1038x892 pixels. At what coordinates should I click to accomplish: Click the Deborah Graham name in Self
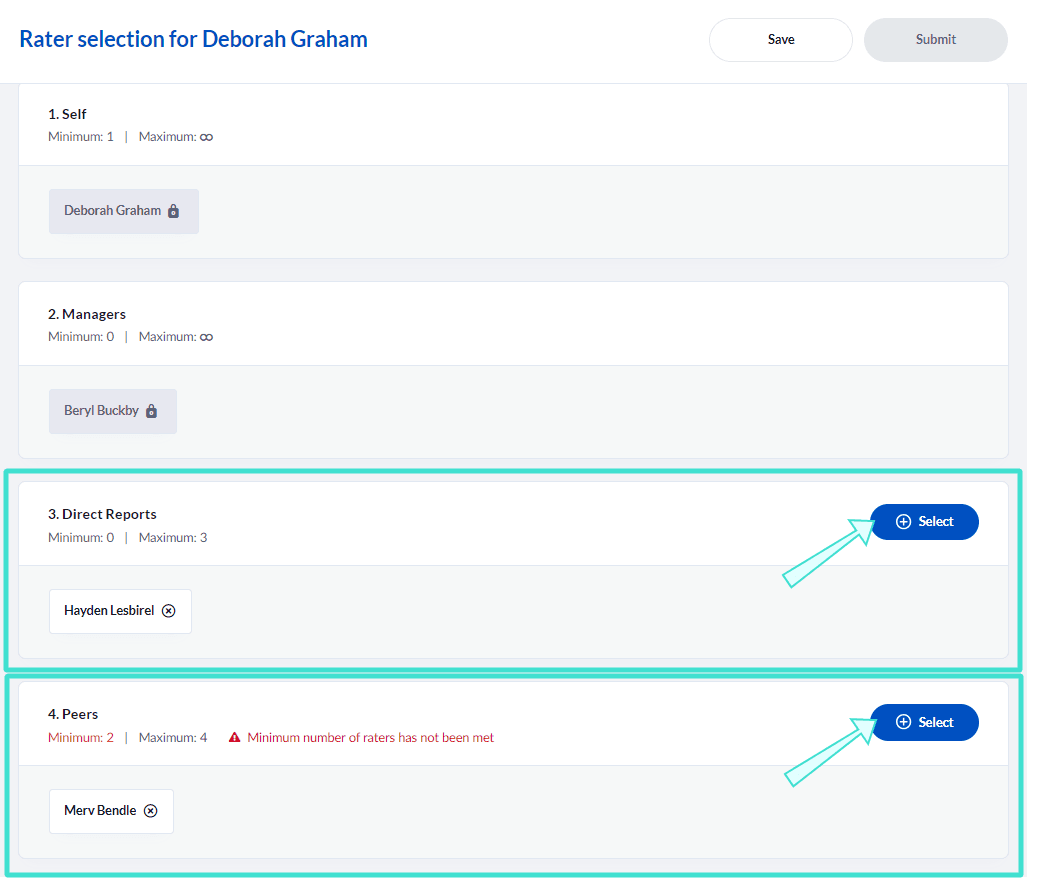pyautogui.click(x=112, y=211)
